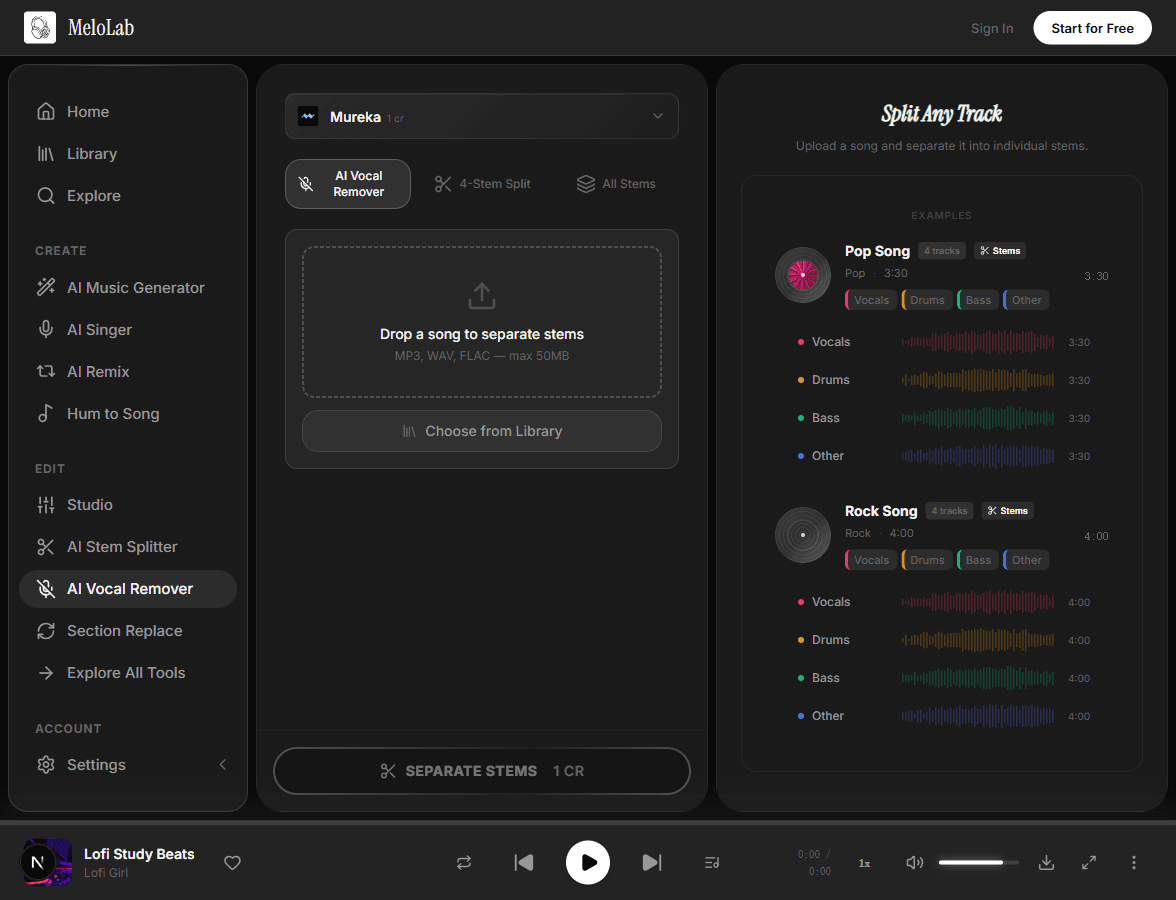Open AI Music Generator
The image size is (1176, 900).
[128, 287]
